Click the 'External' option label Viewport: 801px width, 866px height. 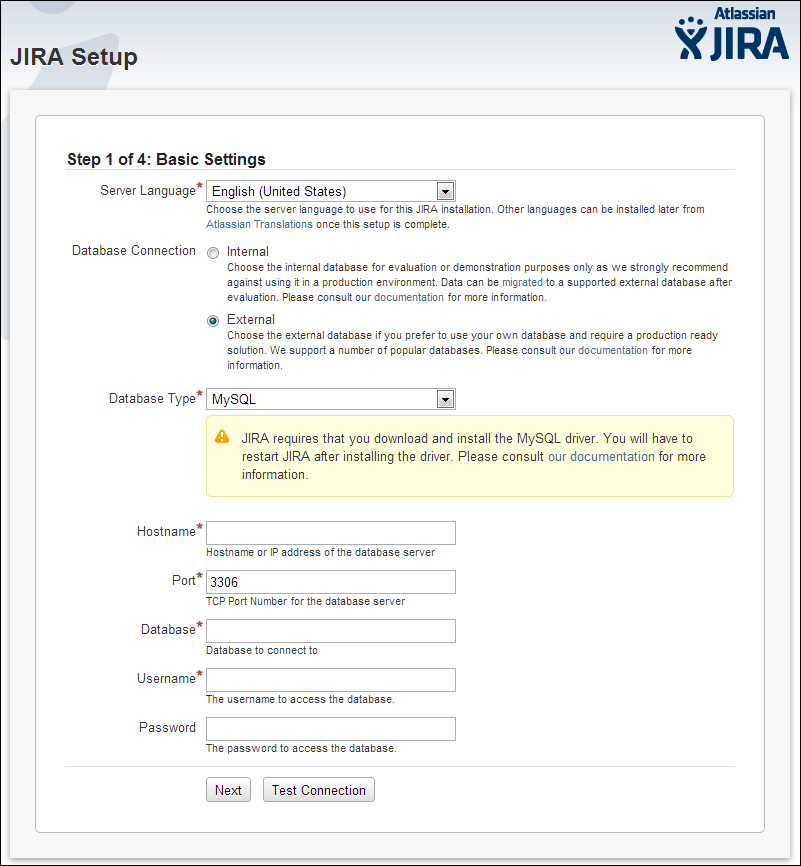coord(251,320)
